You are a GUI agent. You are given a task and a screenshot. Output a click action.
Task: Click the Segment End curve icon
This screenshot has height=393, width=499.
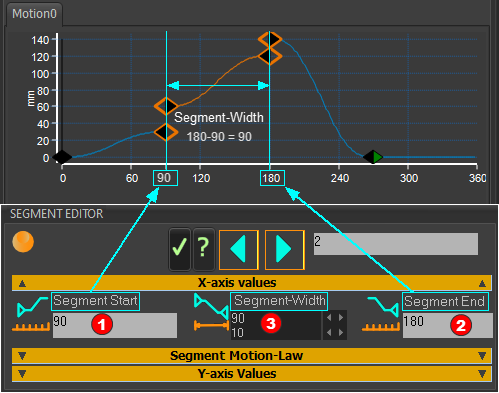pyautogui.click(x=383, y=307)
